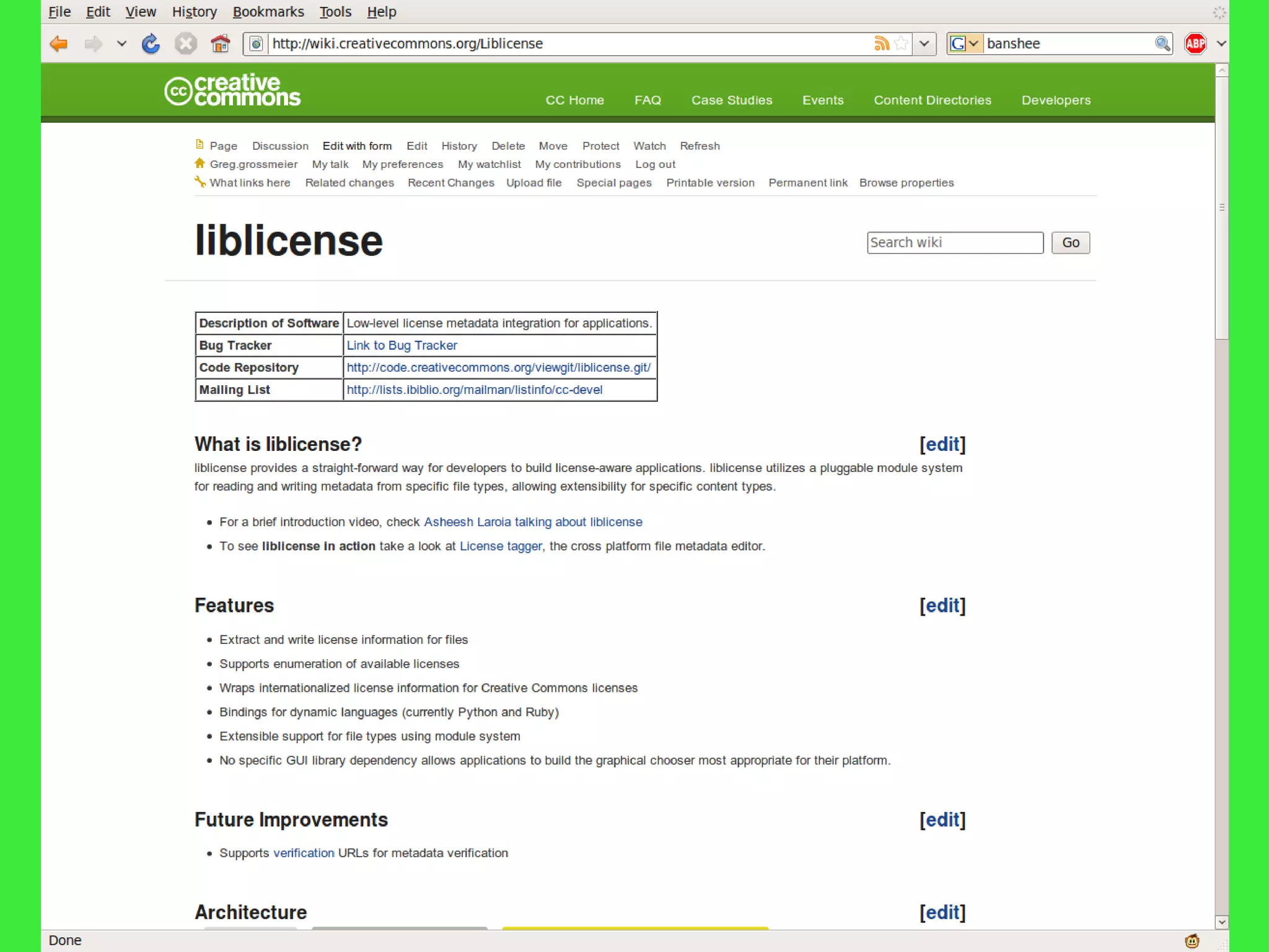Screen dimensions: 1269x952
Task: Open the Adblock Plus dropdown arrow
Action: pos(1221,43)
